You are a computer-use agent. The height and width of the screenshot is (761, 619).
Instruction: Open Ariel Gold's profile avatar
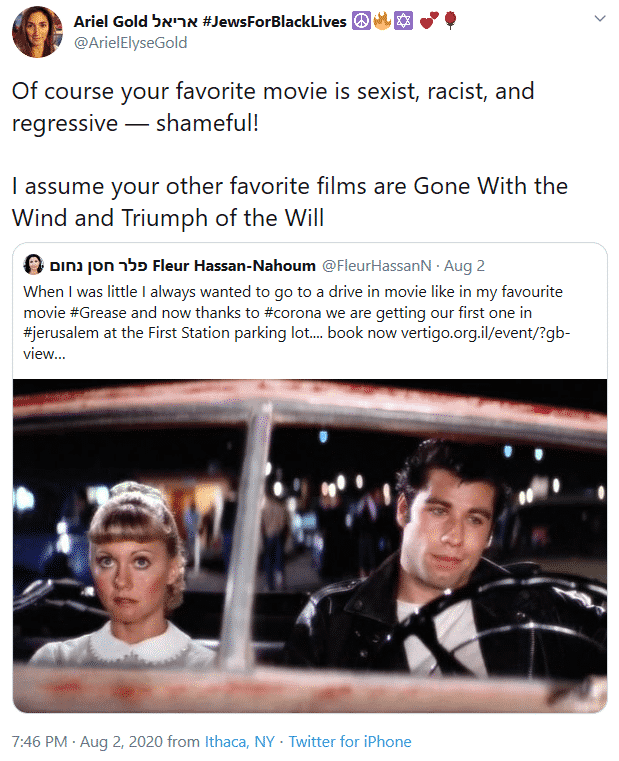(x=37, y=32)
